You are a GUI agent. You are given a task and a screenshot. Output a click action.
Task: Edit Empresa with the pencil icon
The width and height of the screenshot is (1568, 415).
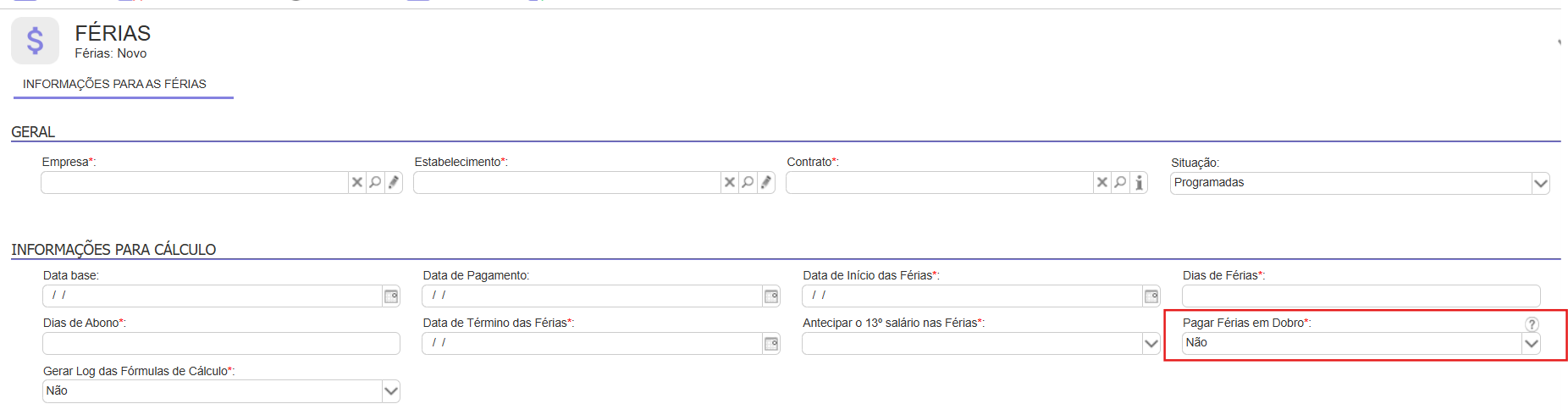[x=394, y=183]
